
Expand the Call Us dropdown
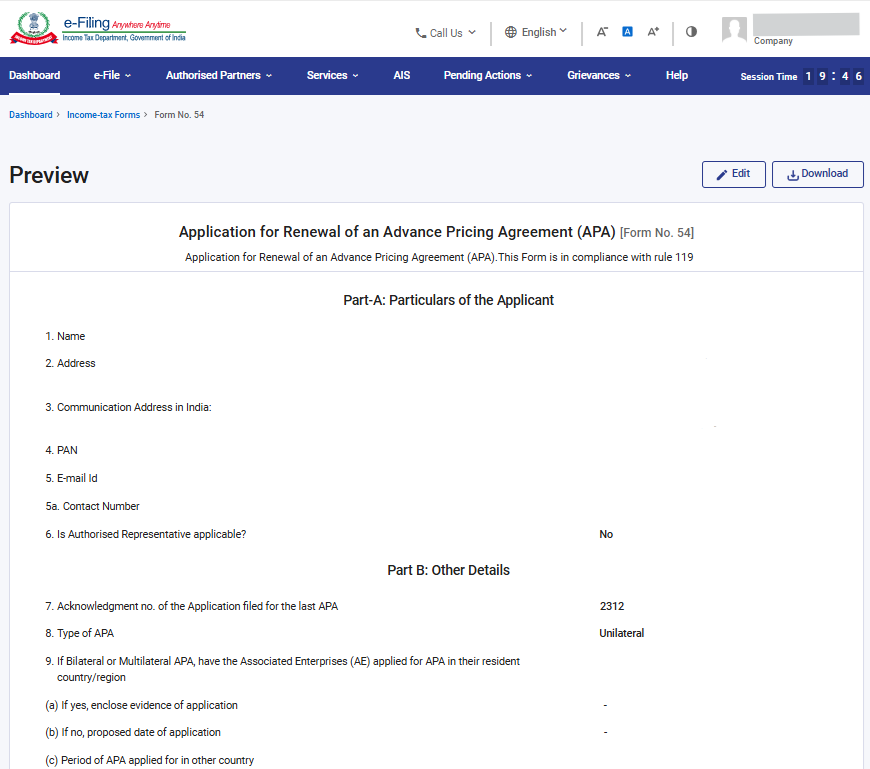445,33
